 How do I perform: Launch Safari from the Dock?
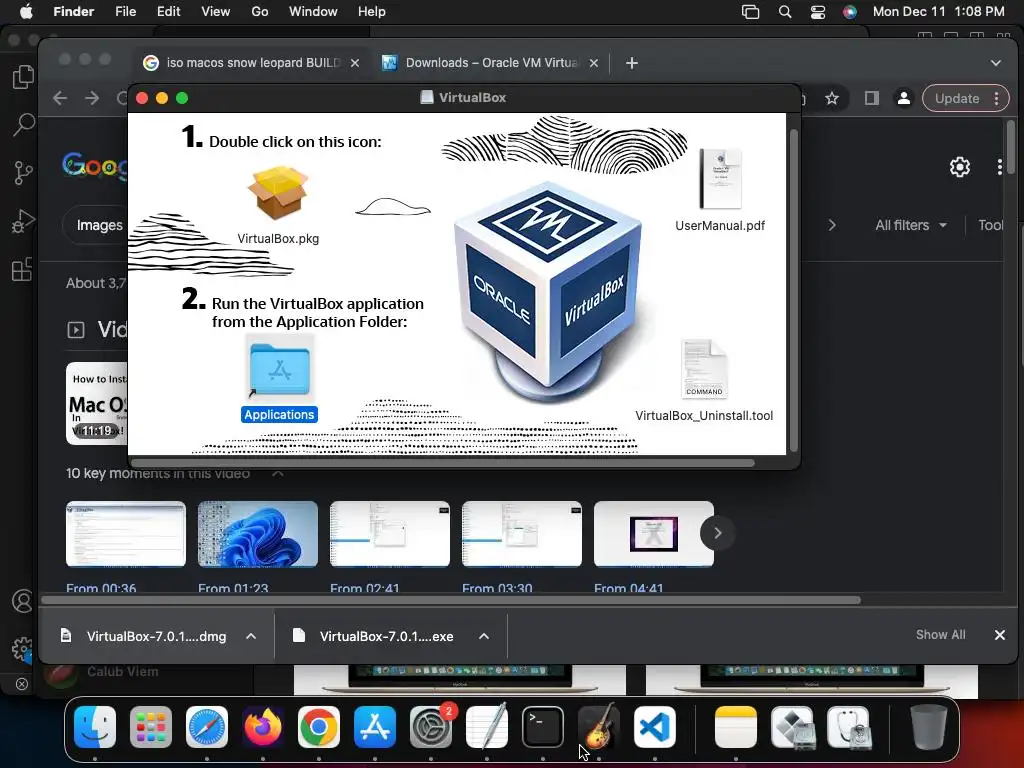coord(207,727)
